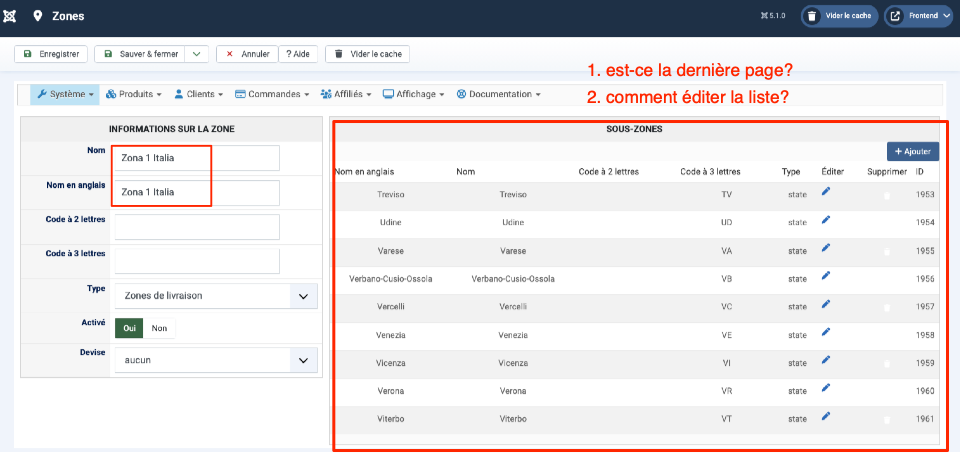Focus the Code à 3 lettres input
960x453 pixels.
(197, 261)
